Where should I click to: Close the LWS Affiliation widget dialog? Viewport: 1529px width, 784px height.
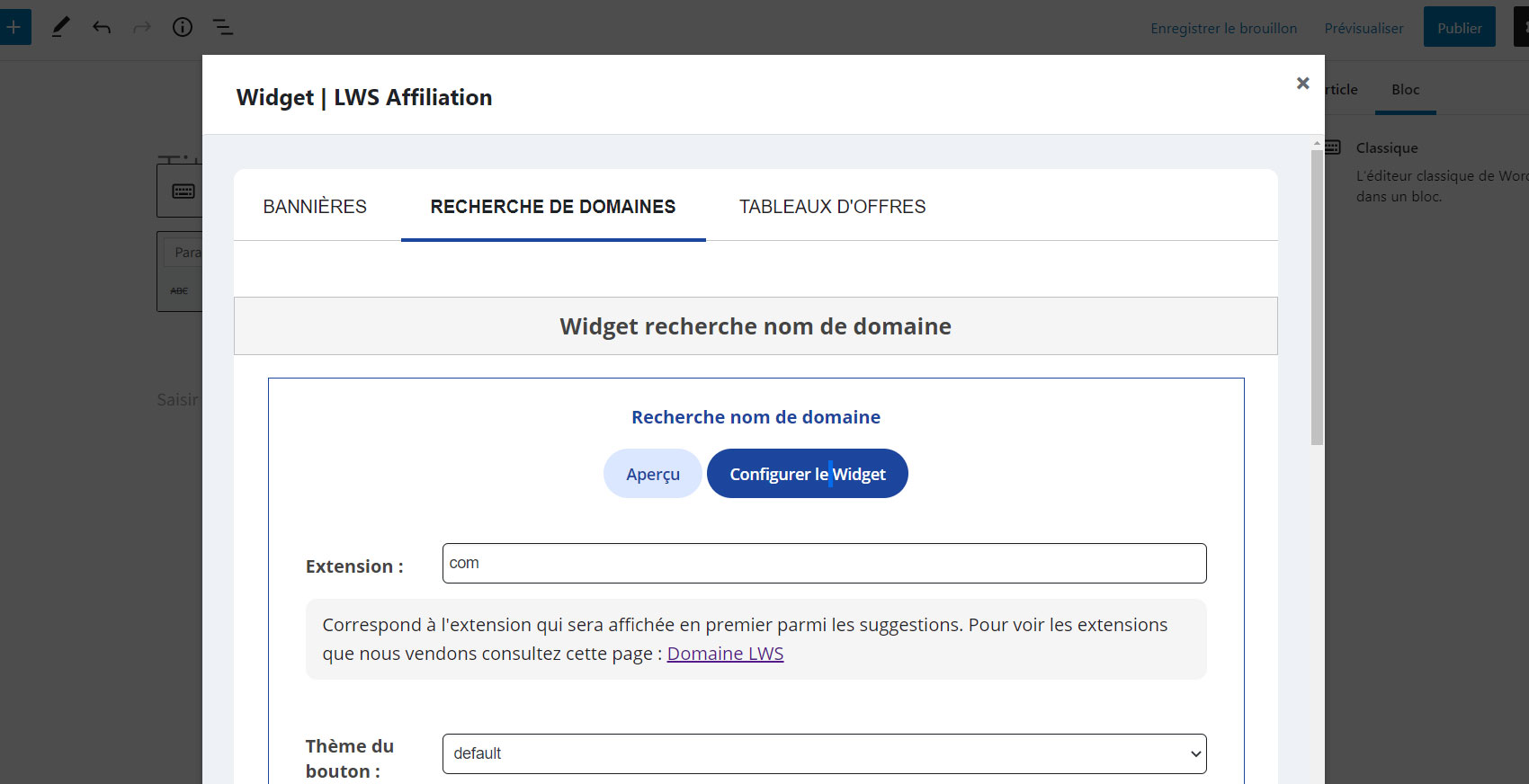(1302, 83)
